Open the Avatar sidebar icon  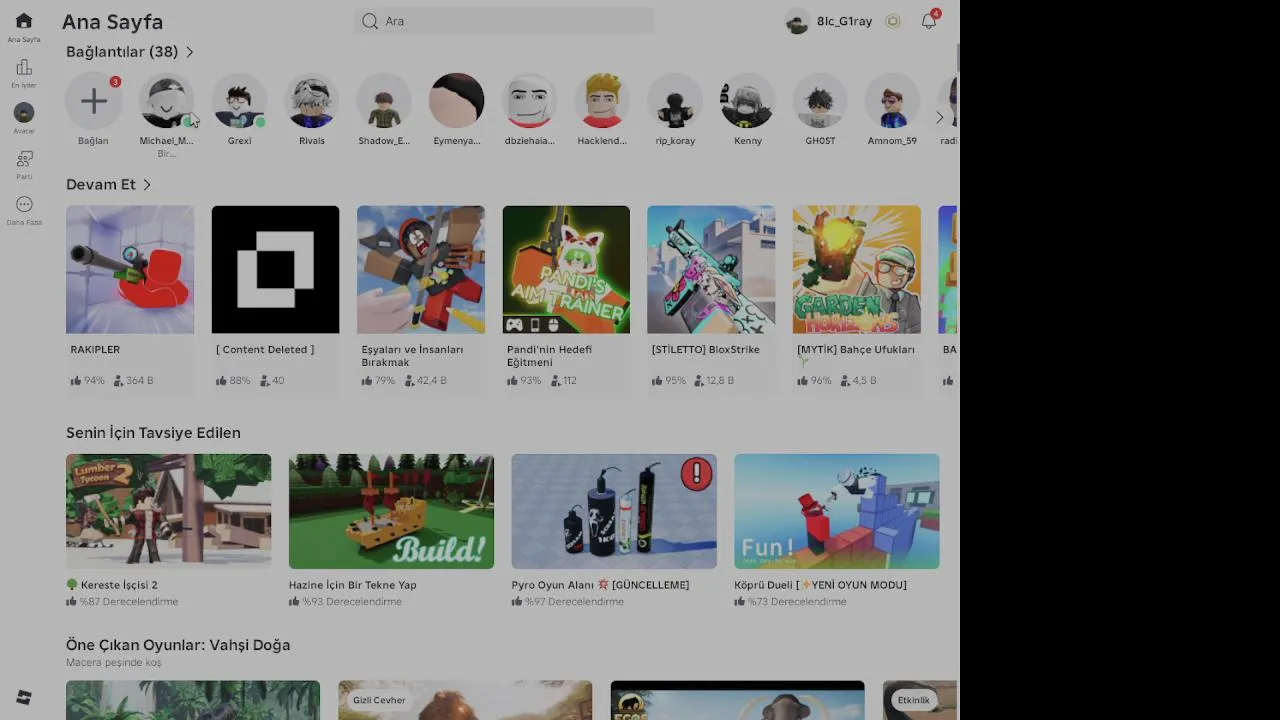click(24, 113)
